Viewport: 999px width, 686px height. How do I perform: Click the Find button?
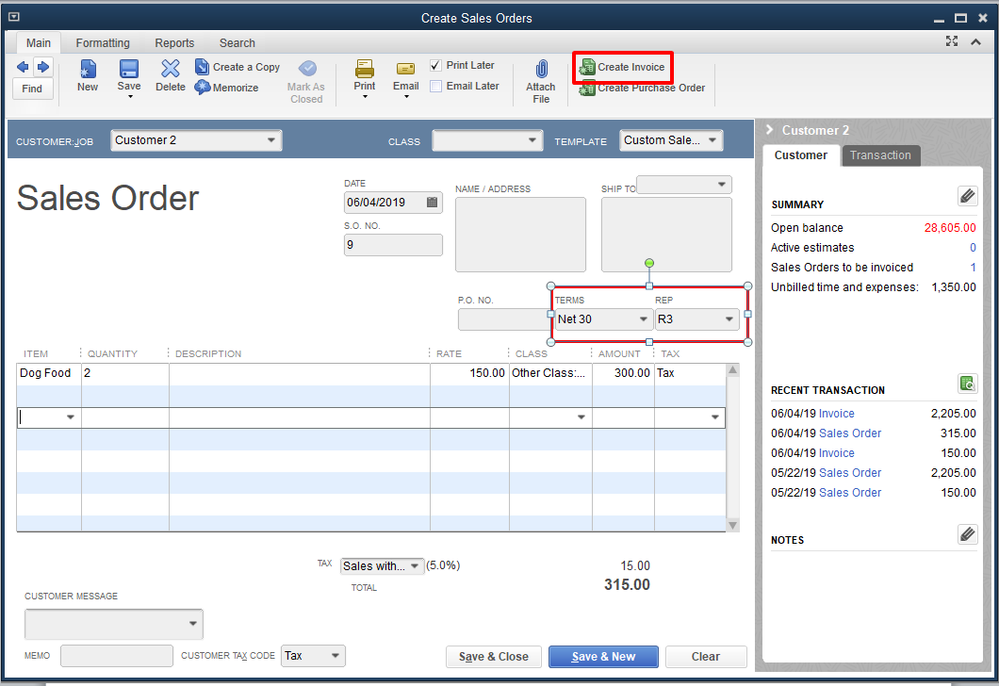32,89
